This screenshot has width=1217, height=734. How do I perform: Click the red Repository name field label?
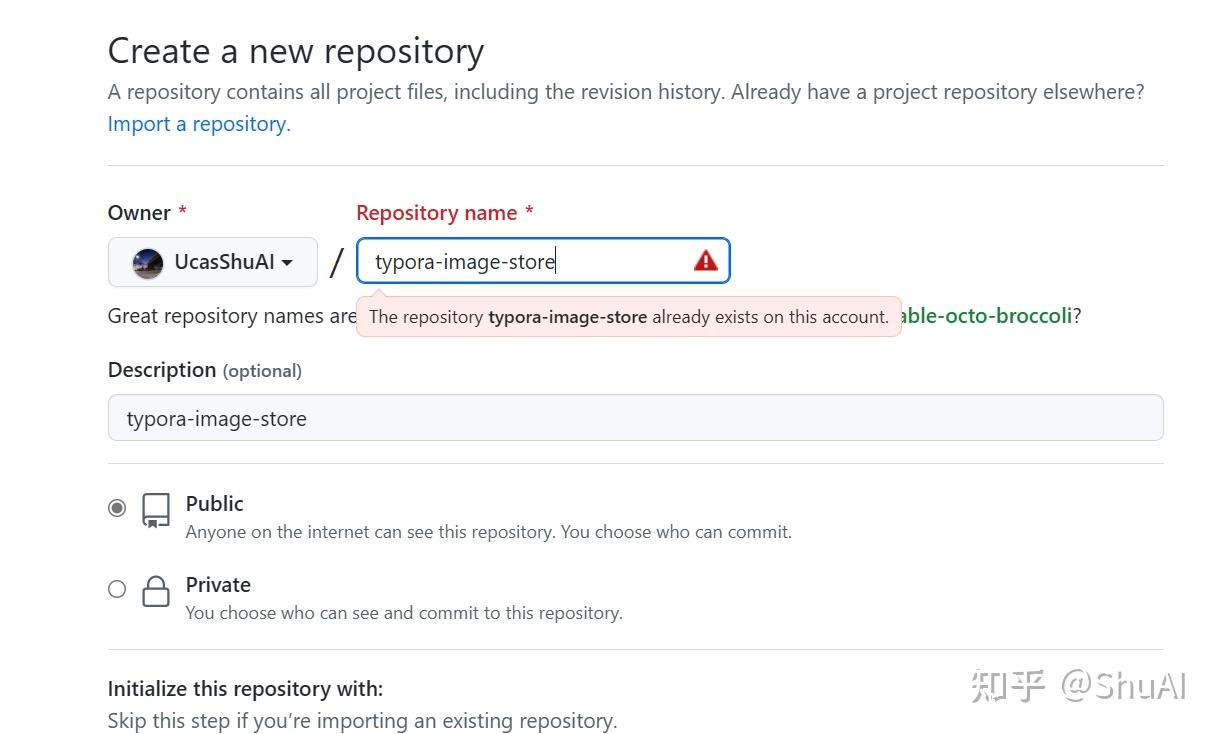click(437, 212)
